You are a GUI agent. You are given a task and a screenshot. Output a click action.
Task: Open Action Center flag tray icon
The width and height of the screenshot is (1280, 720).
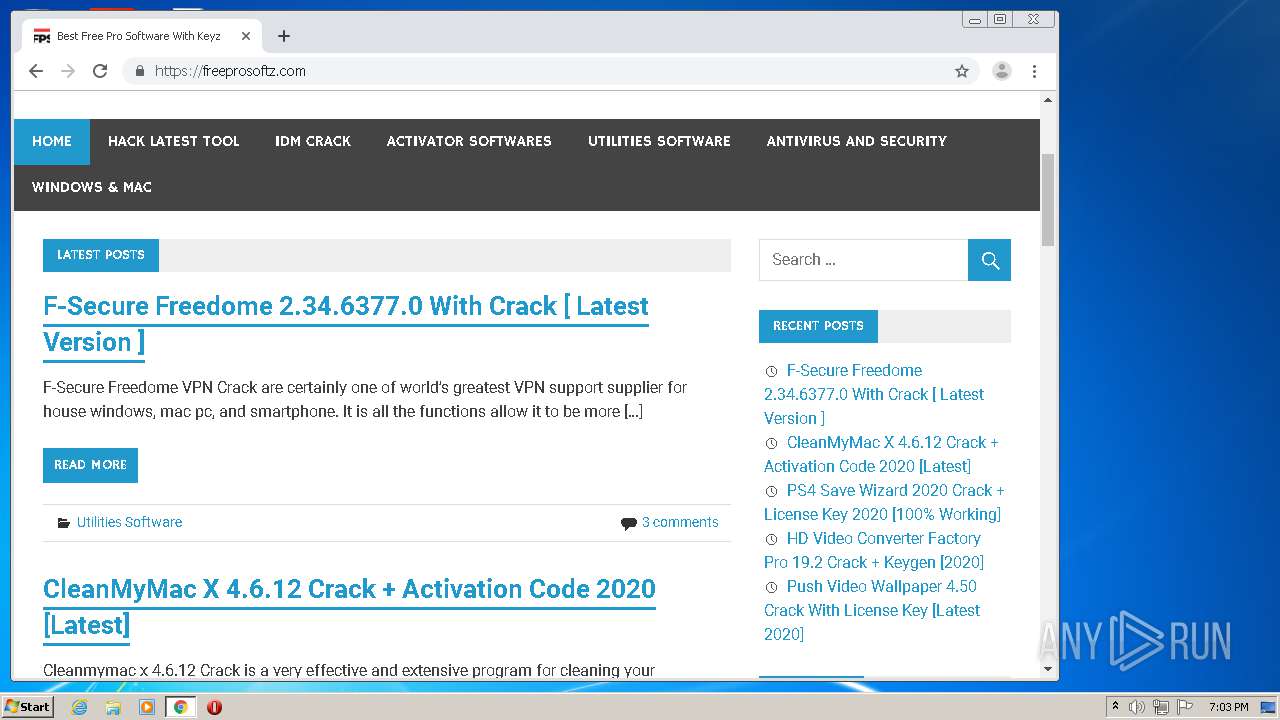click(x=1185, y=707)
